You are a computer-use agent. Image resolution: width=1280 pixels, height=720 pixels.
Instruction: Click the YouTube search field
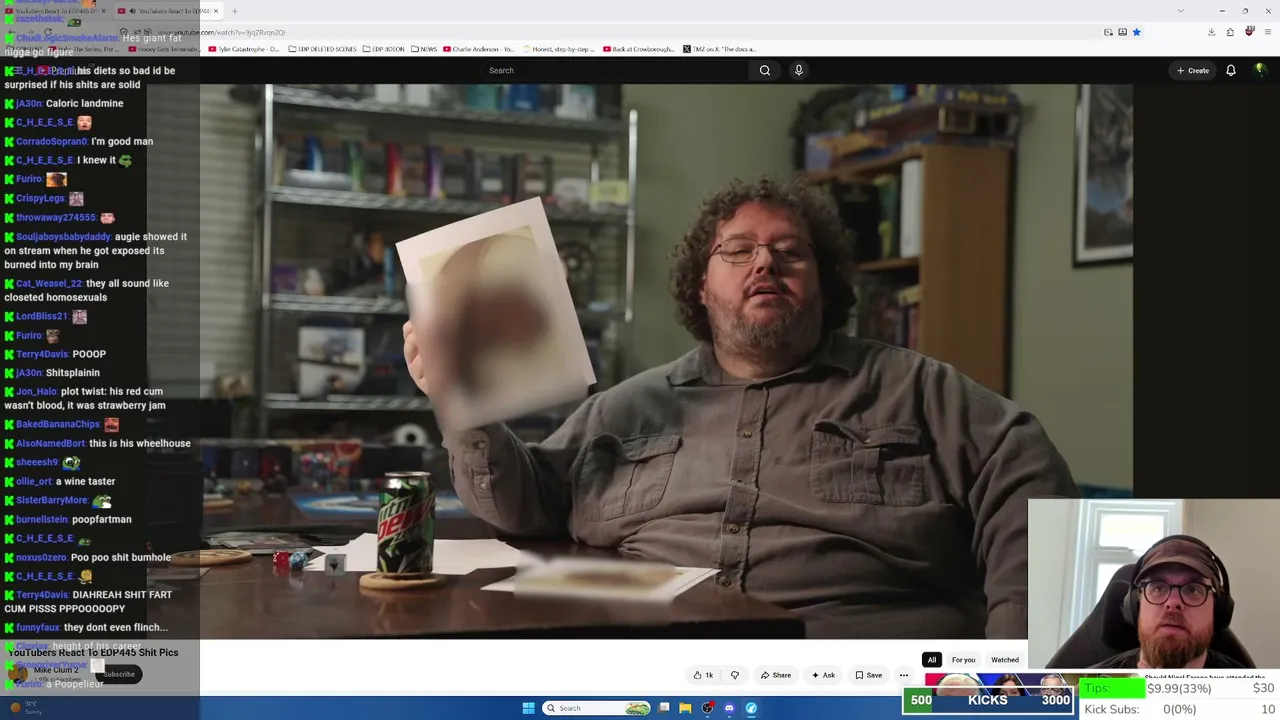point(614,70)
